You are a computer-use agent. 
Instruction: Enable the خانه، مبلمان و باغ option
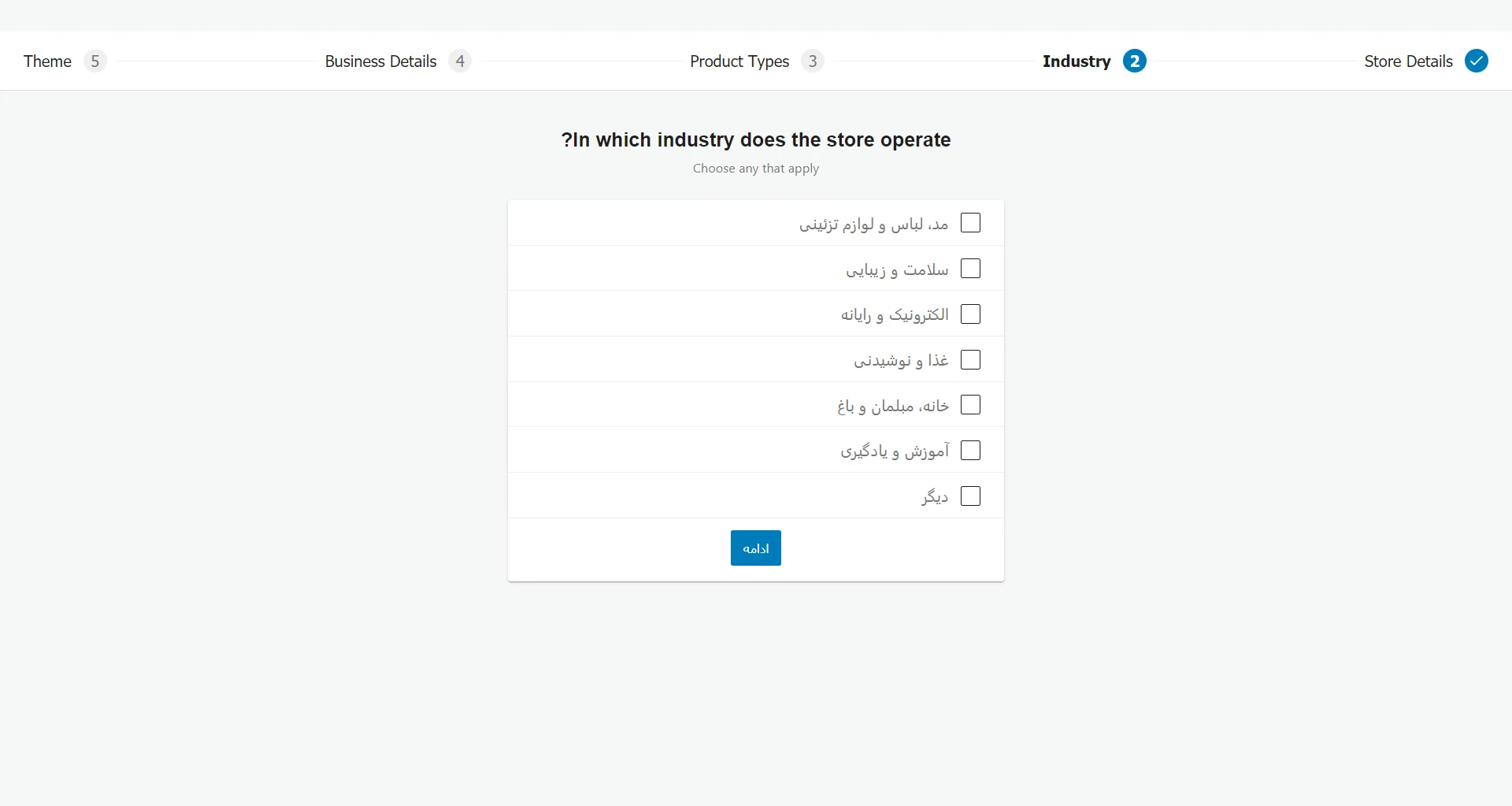pyautogui.click(x=972, y=404)
